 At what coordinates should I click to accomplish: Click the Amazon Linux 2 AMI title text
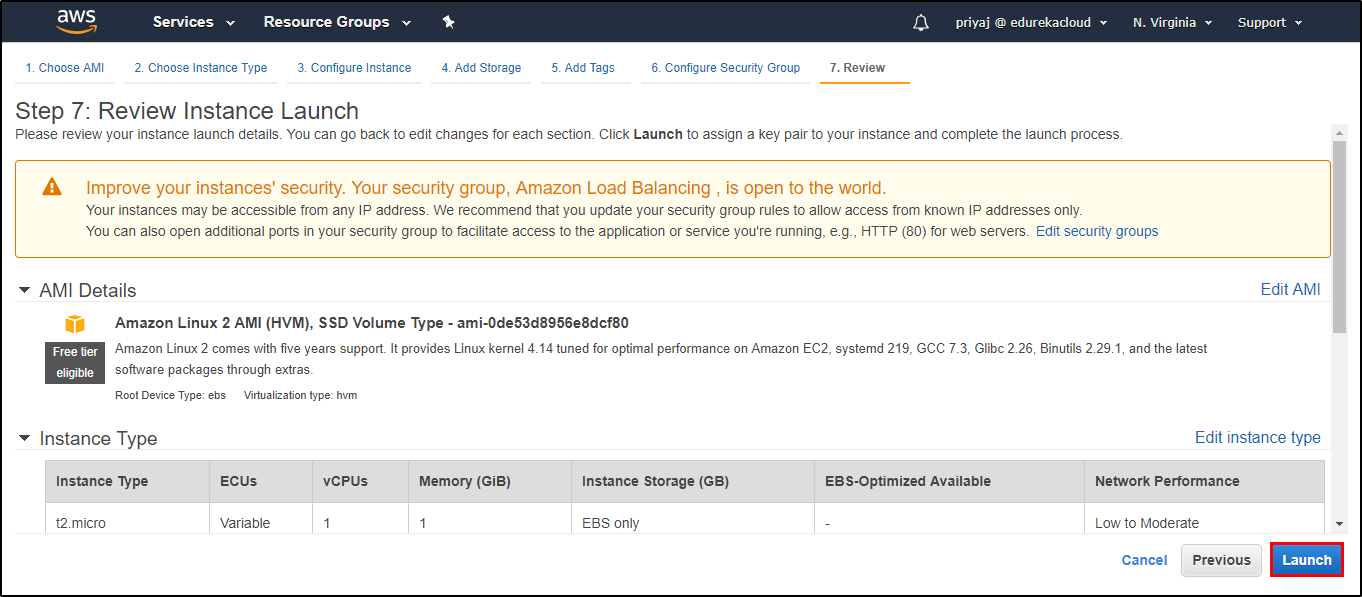coord(372,322)
